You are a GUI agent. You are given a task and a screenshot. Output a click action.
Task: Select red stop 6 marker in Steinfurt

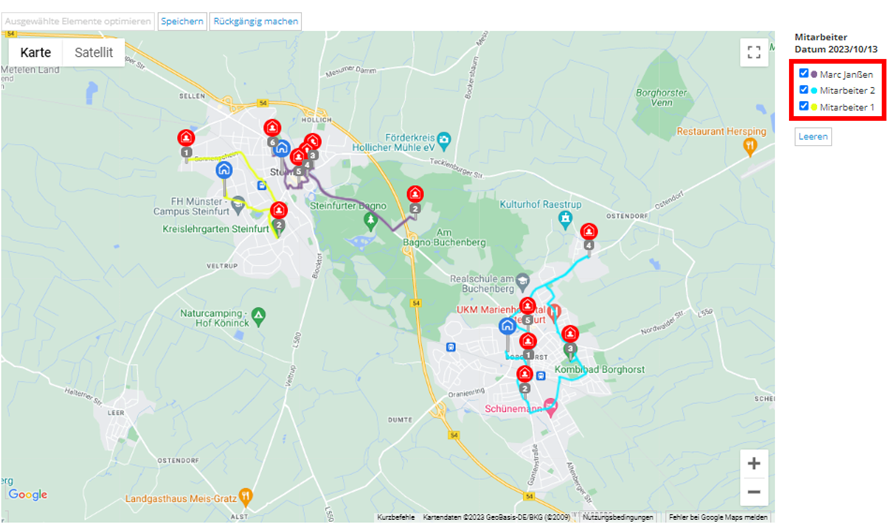point(272,128)
